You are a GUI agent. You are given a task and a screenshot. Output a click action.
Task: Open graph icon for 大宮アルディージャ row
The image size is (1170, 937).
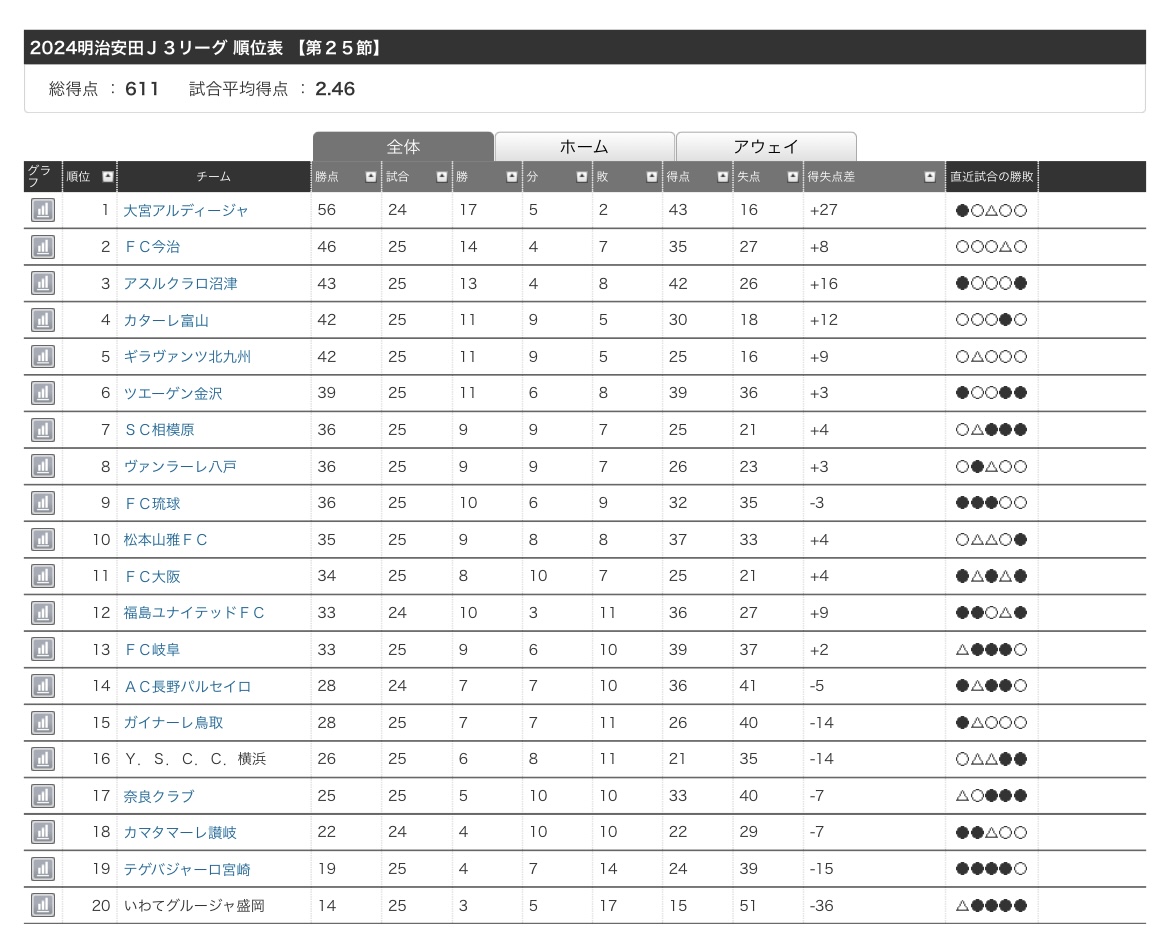(43, 210)
